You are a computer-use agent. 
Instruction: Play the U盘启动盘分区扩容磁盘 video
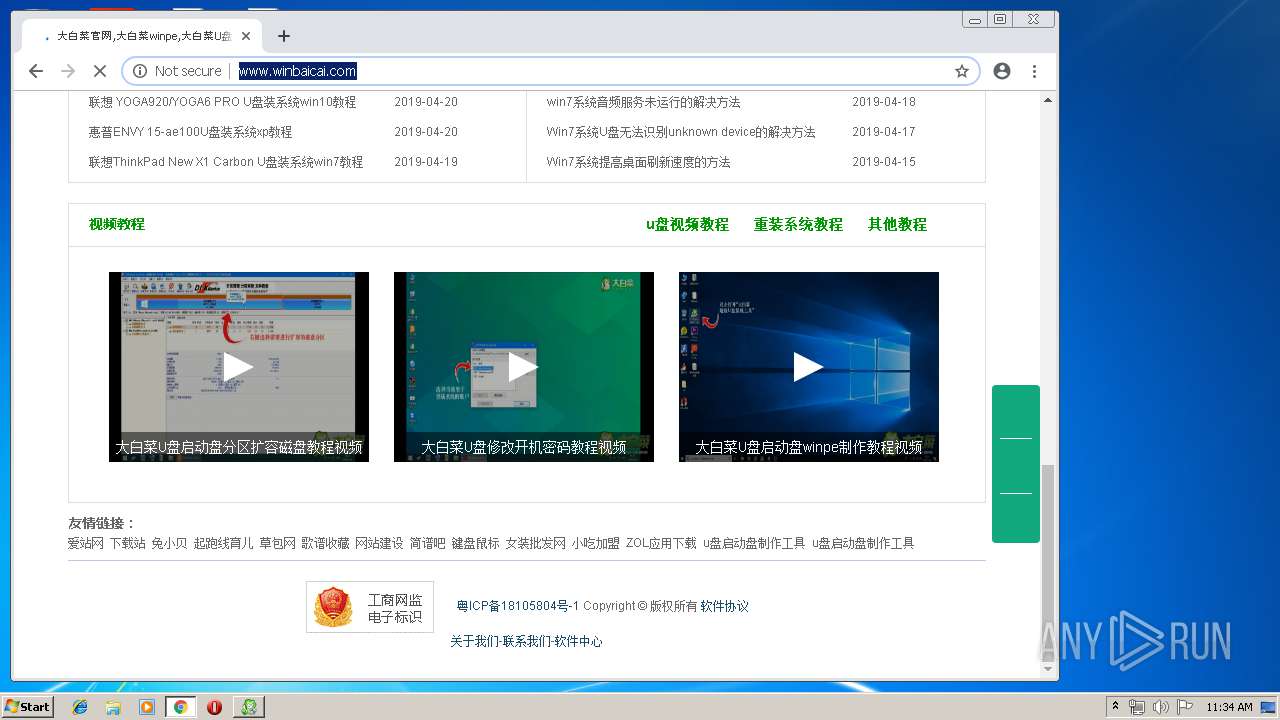click(x=238, y=367)
